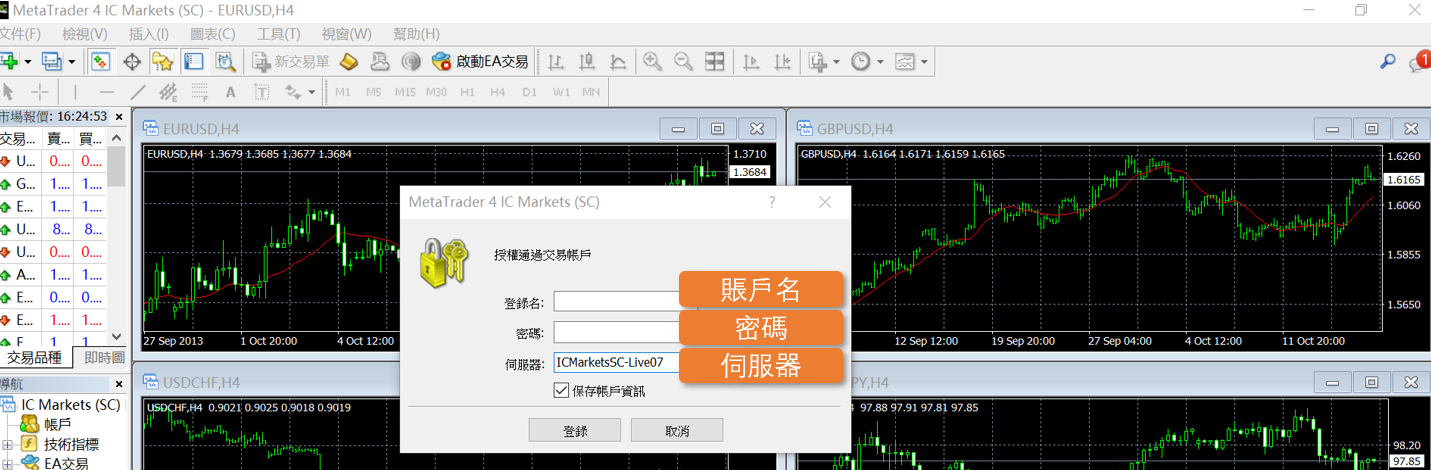Viewport: 1431px width, 470px height.
Task: Open the 檢視(V) menu
Action: [84, 34]
